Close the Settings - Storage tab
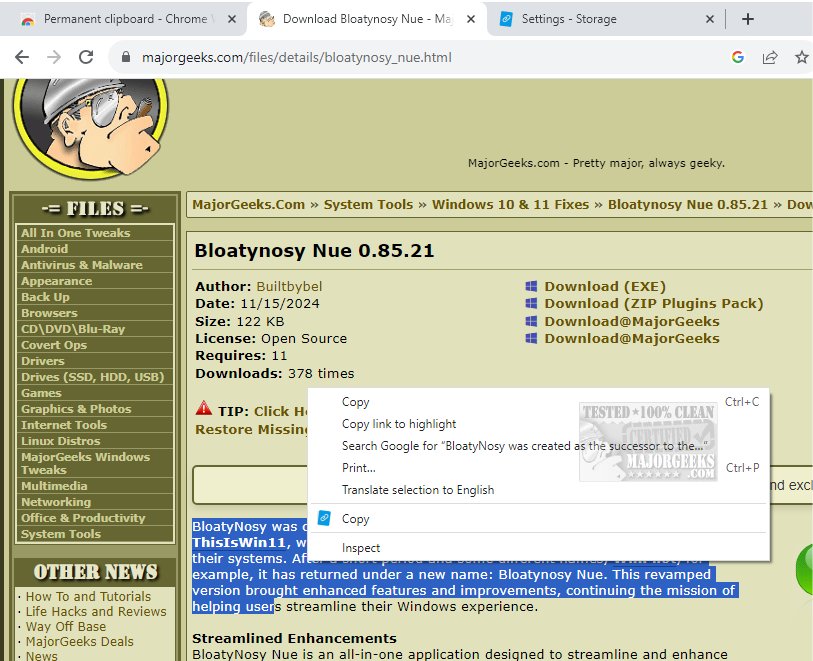Screen dimensions: 813x661 710,19
